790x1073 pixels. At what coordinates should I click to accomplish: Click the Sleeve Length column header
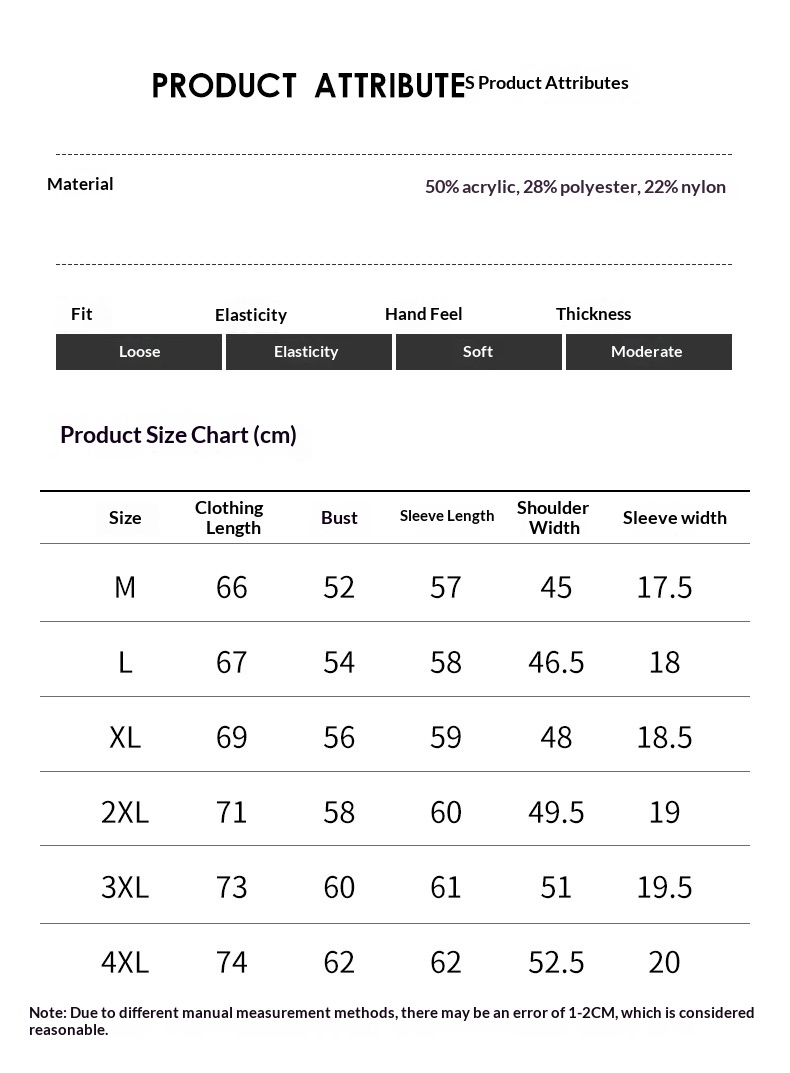click(x=446, y=516)
